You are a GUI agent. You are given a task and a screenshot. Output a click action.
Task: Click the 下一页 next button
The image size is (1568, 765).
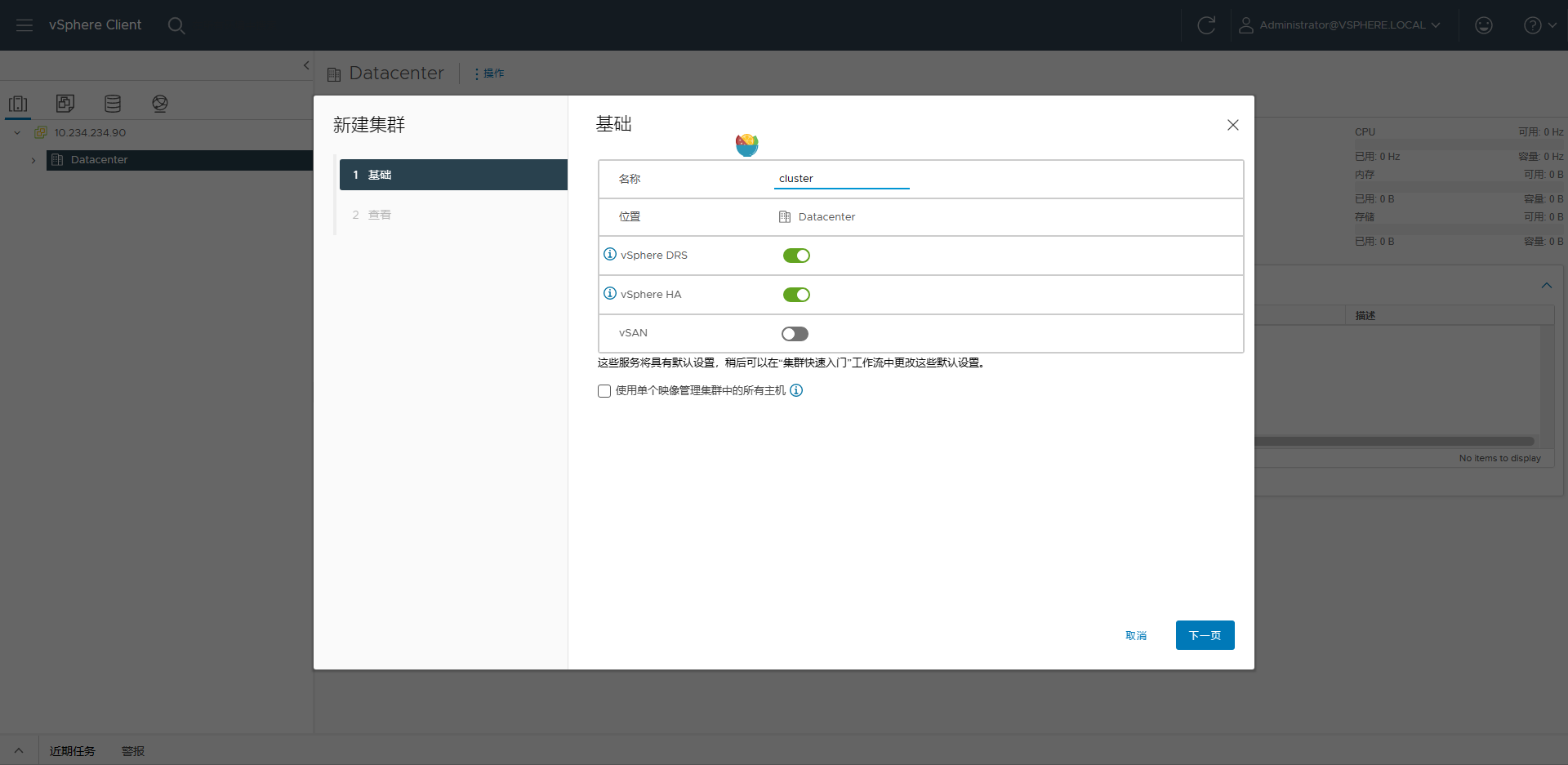(x=1205, y=635)
